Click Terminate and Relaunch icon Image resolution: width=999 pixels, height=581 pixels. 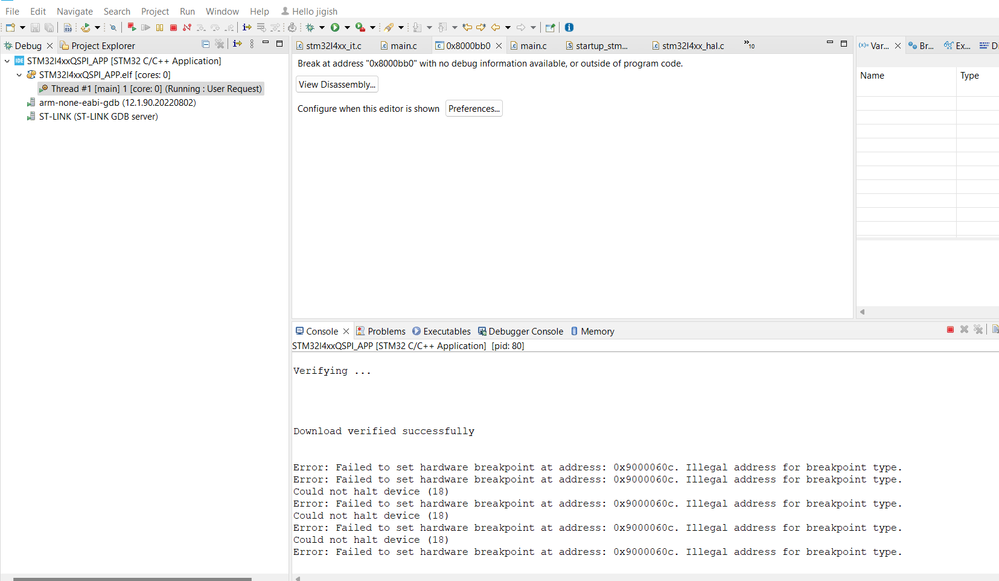(131, 27)
